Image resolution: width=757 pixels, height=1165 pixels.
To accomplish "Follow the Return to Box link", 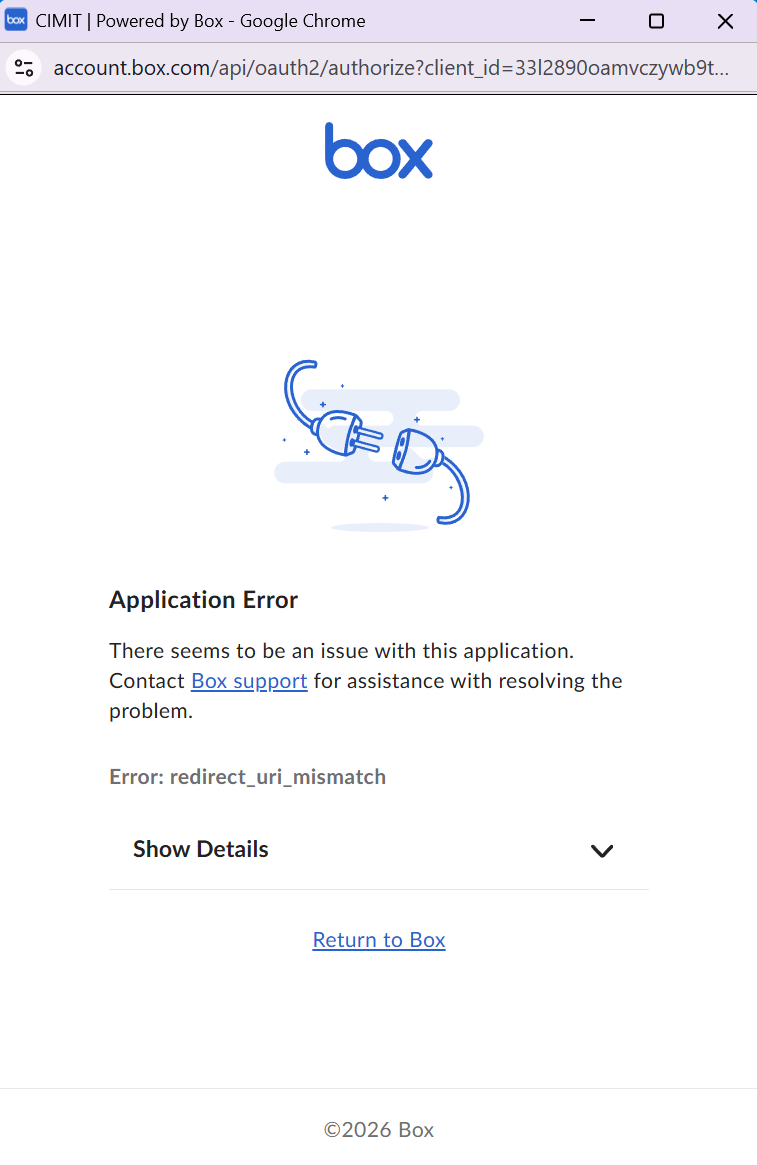I will [x=379, y=940].
